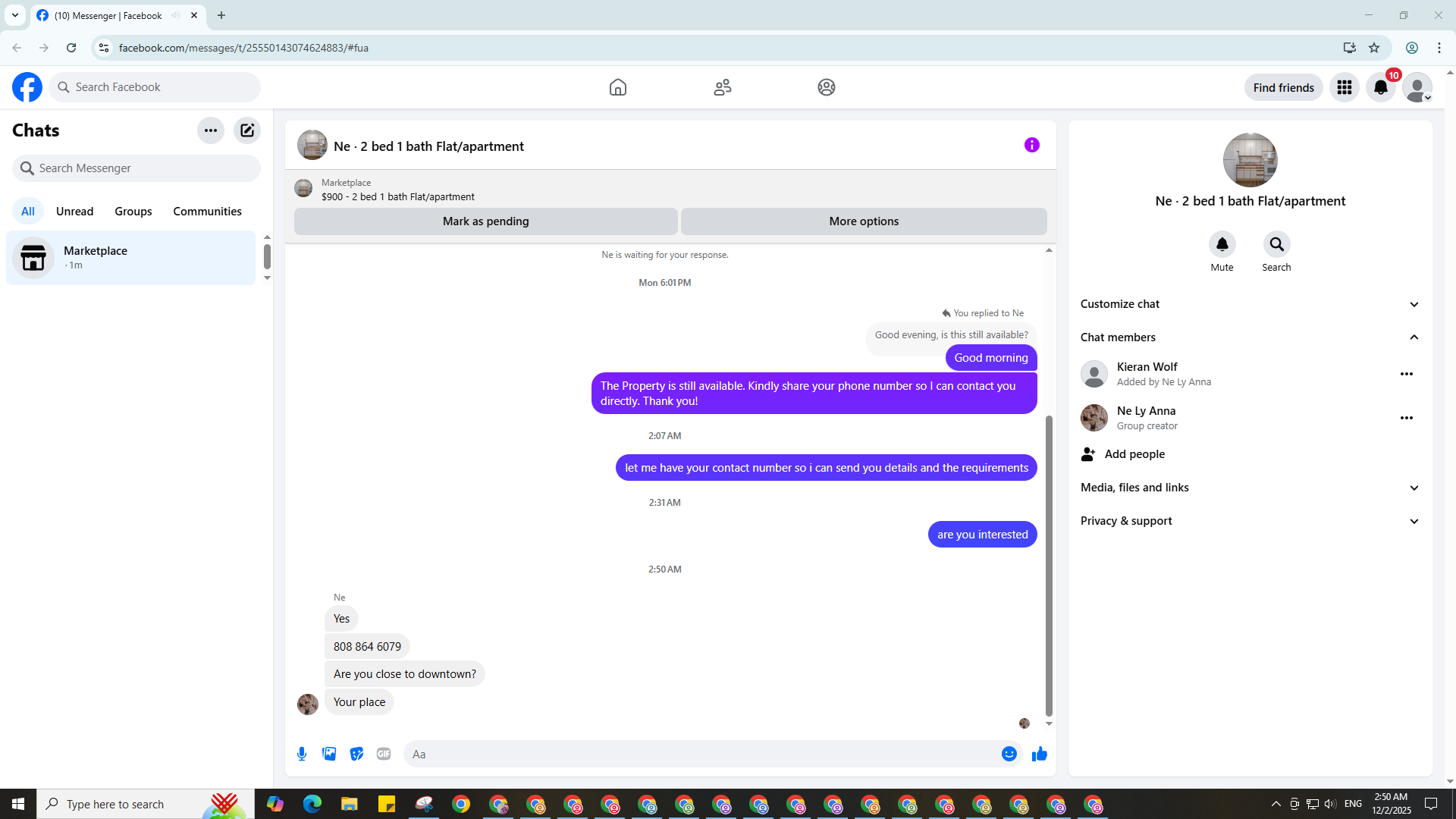This screenshot has width=1456, height=819.
Task: Open the Communities tab
Action: [207, 212]
